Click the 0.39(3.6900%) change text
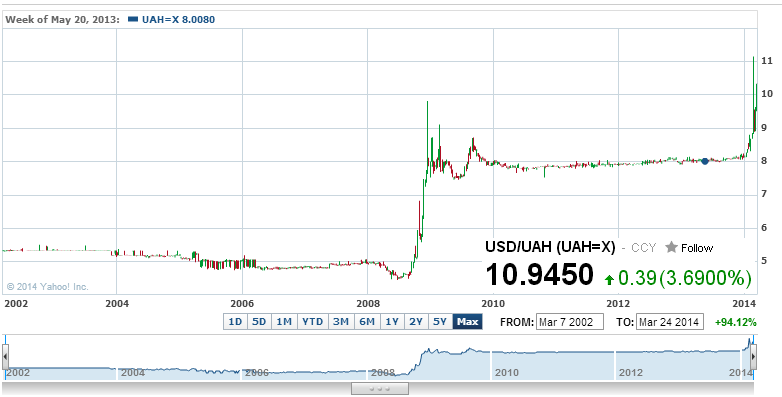This screenshot has width=782, height=397. pyautogui.click(x=684, y=278)
